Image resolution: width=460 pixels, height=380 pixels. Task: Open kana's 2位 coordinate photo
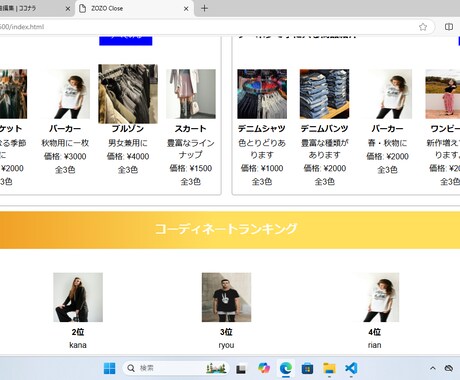(x=78, y=297)
